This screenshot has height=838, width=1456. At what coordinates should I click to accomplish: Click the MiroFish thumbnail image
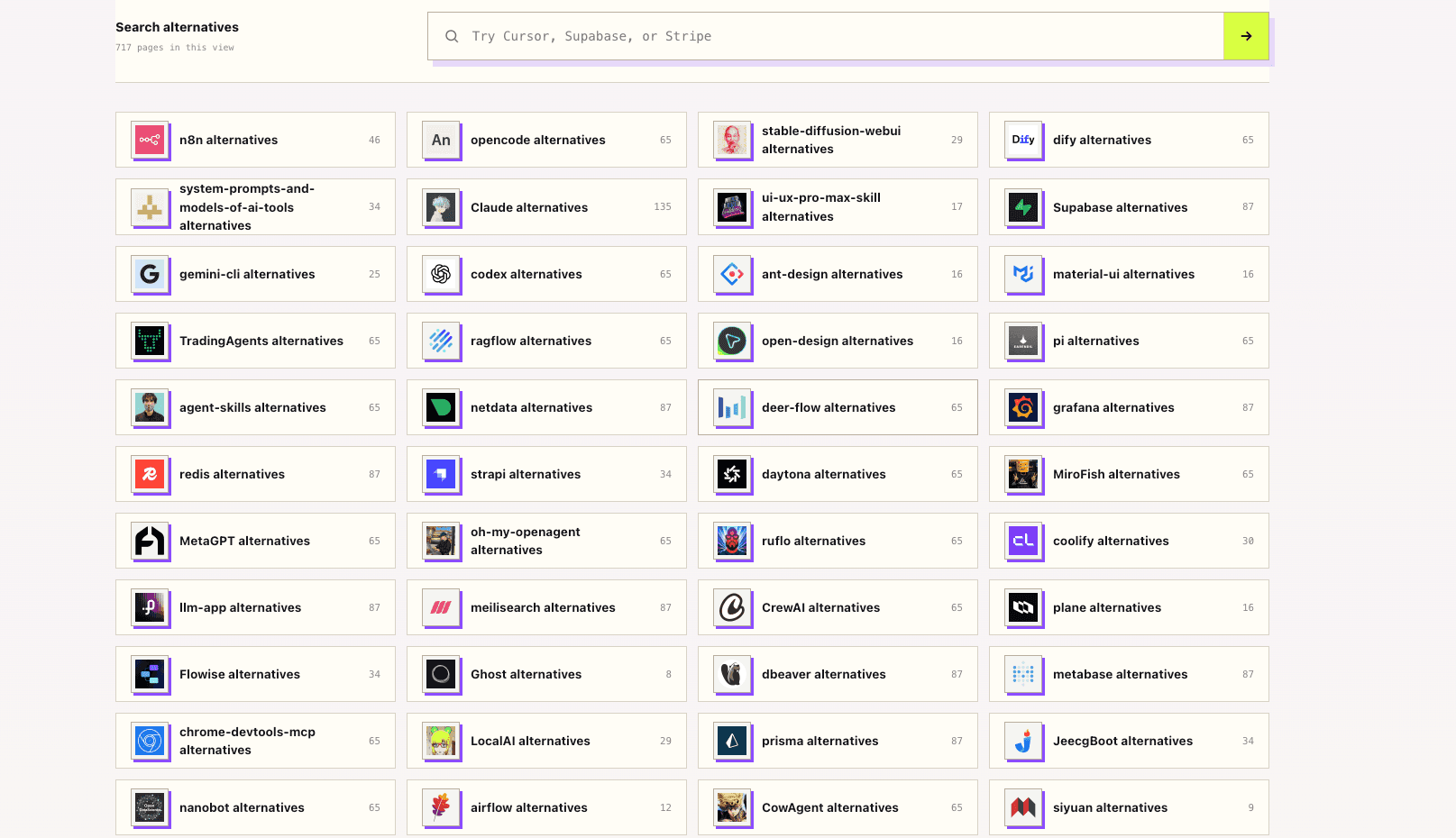pos(1023,474)
